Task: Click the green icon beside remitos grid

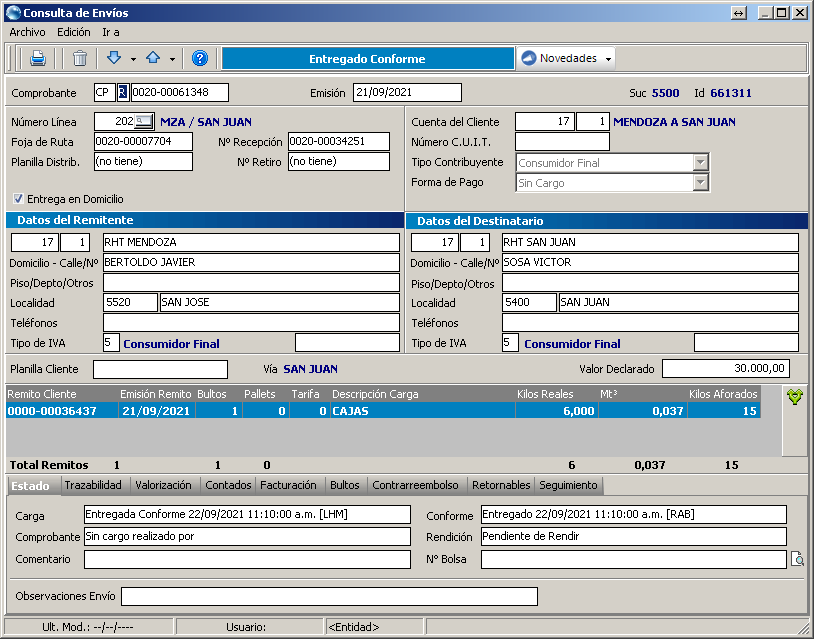Action: pos(794,397)
